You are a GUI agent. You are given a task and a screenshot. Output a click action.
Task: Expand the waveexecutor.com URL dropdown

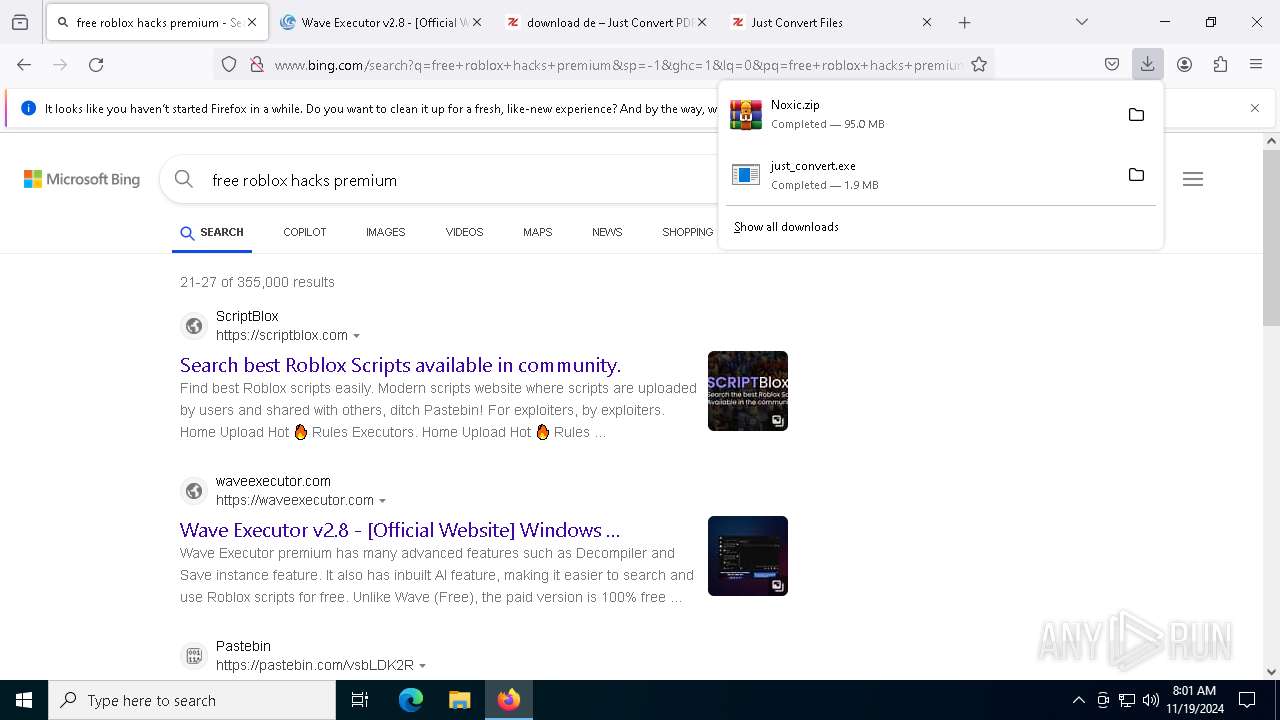coord(383,501)
